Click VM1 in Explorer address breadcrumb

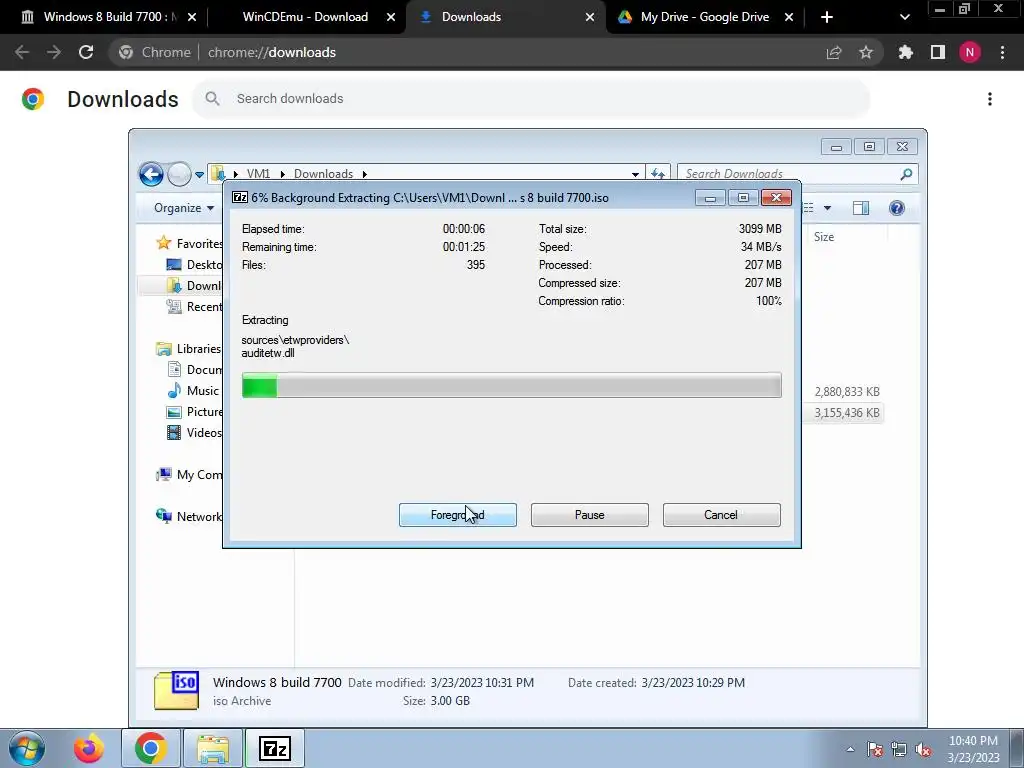258,174
